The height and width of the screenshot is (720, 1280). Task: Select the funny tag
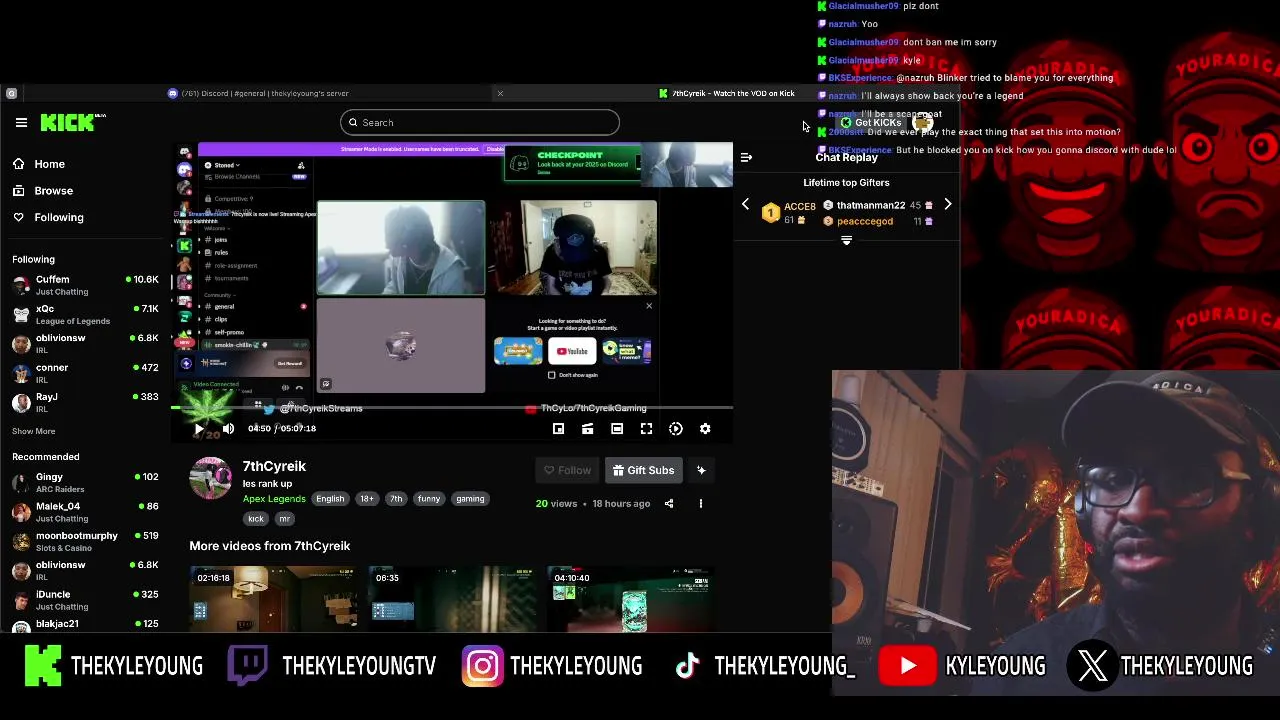pos(429,499)
